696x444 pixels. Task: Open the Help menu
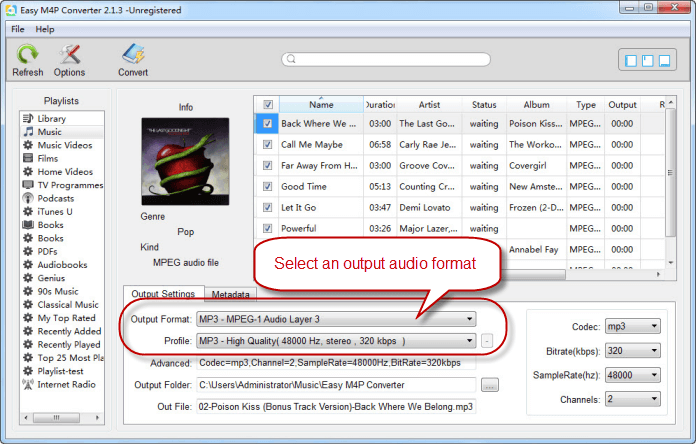[x=45, y=29]
